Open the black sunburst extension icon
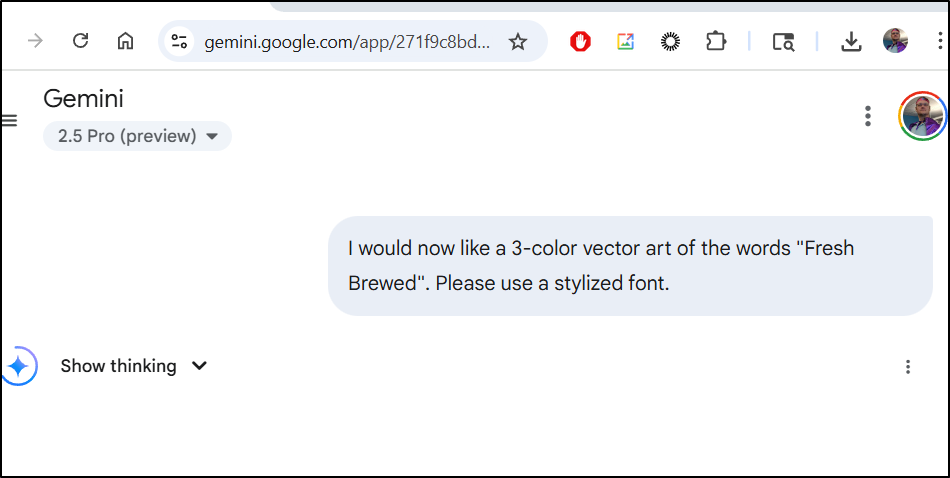Screen dimensions: 950x478 670,41
